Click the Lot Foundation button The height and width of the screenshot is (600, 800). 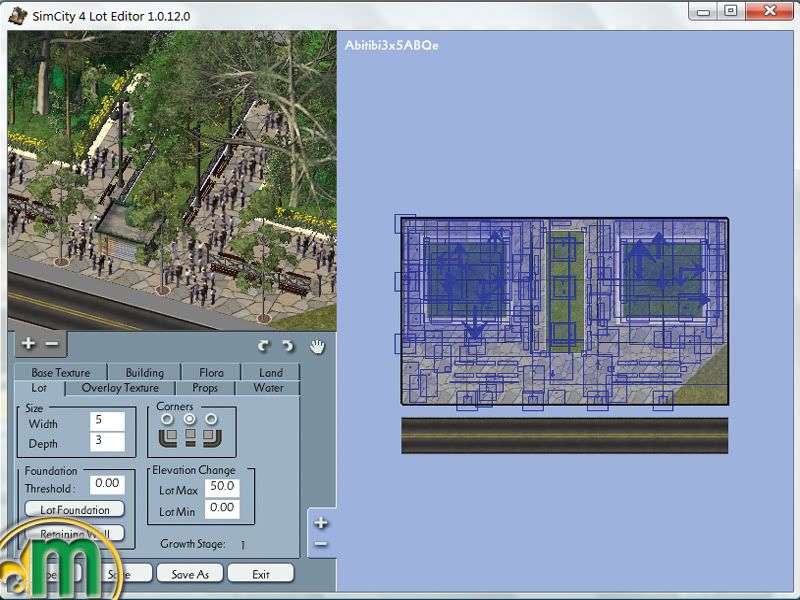pos(75,509)
